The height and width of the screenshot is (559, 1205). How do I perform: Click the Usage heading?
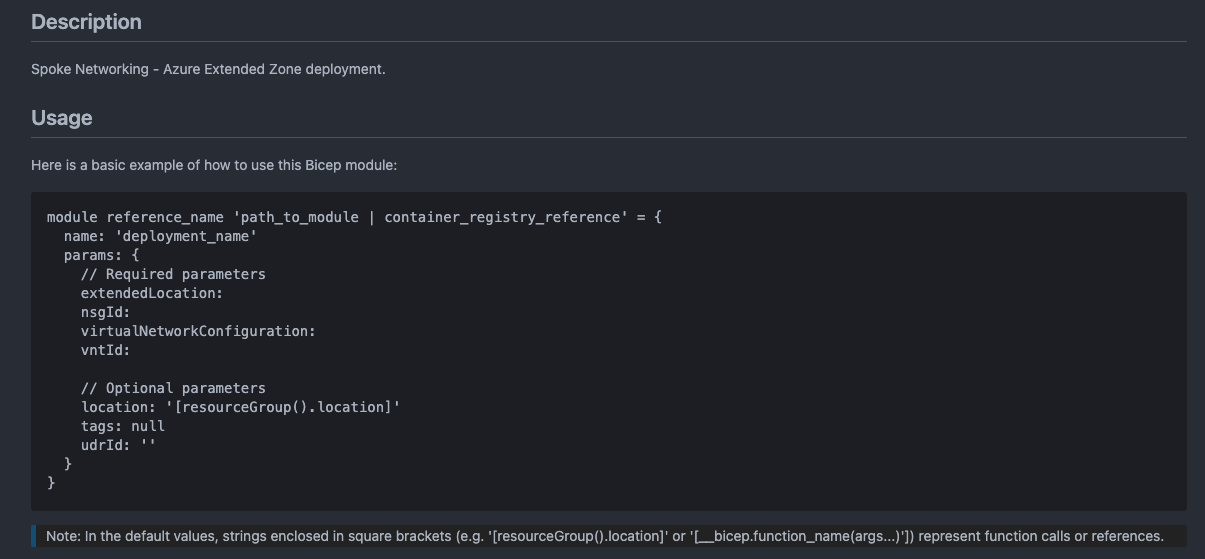(x=61, y=118)
